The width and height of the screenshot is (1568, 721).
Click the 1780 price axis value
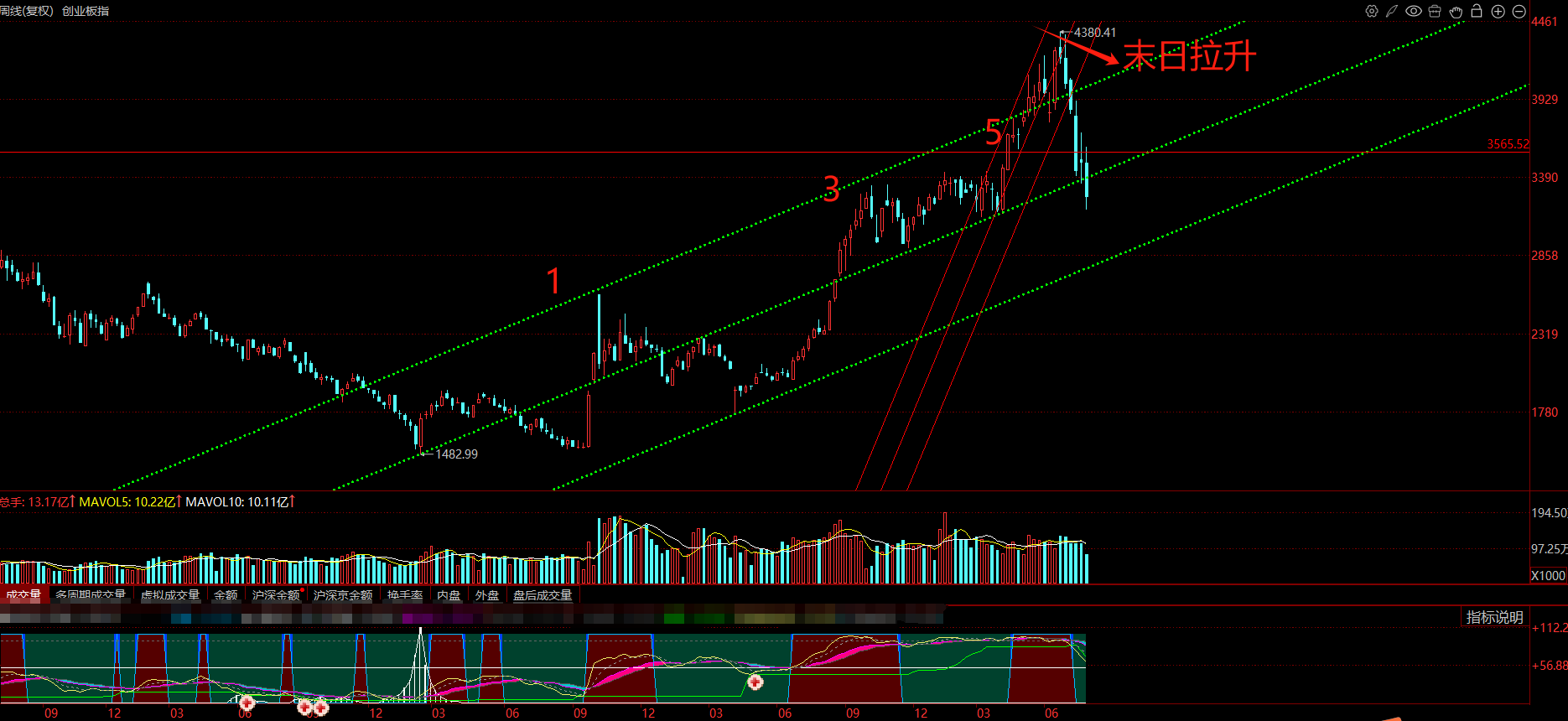click(x=1545, y=412)
